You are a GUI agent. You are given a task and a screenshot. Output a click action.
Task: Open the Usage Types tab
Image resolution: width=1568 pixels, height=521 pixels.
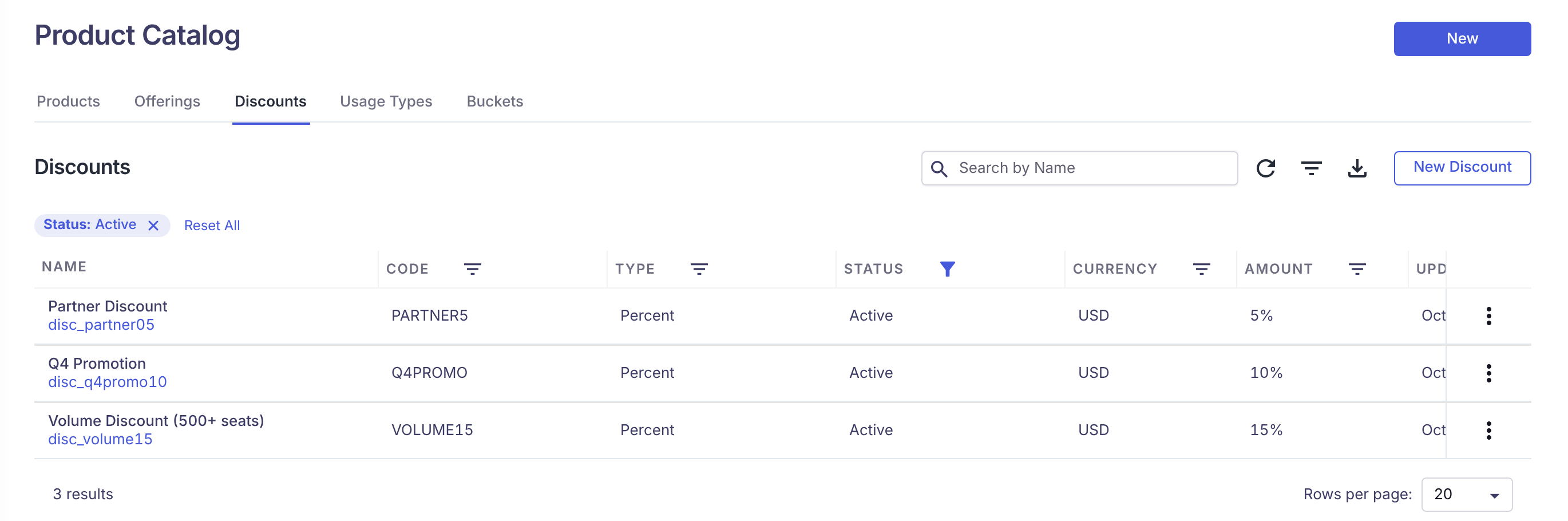point(386,101)
